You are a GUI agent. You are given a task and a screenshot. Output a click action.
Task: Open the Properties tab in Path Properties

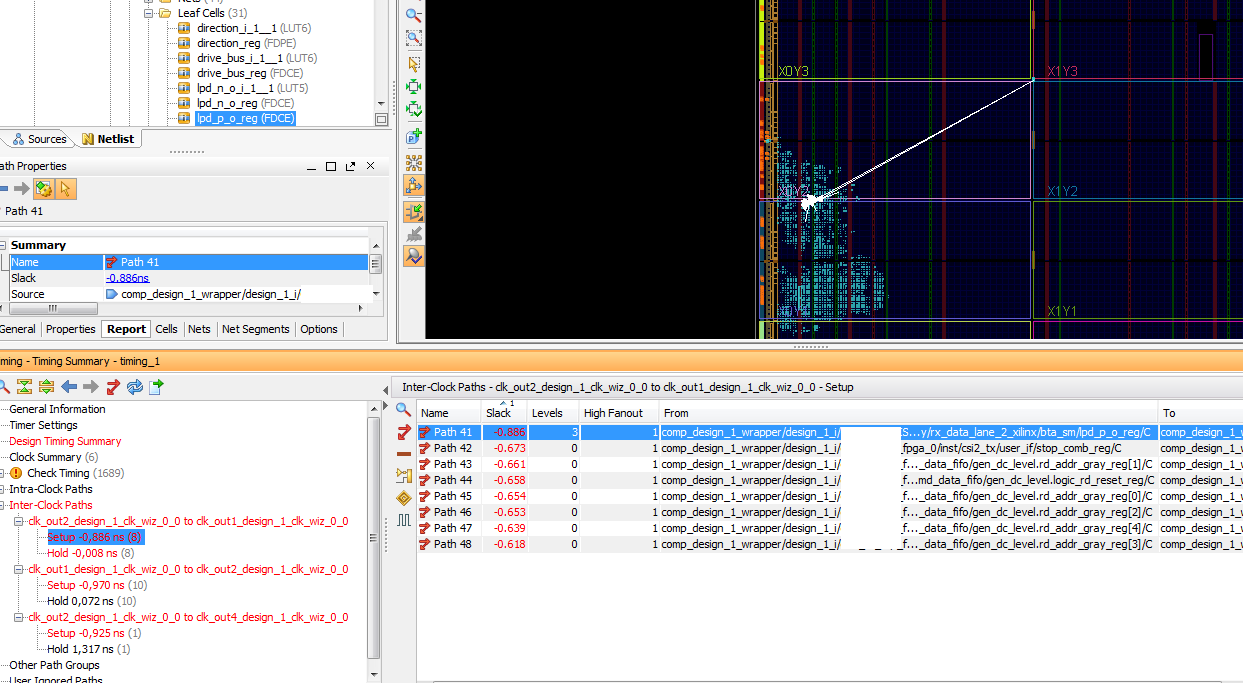pos(71,329)
